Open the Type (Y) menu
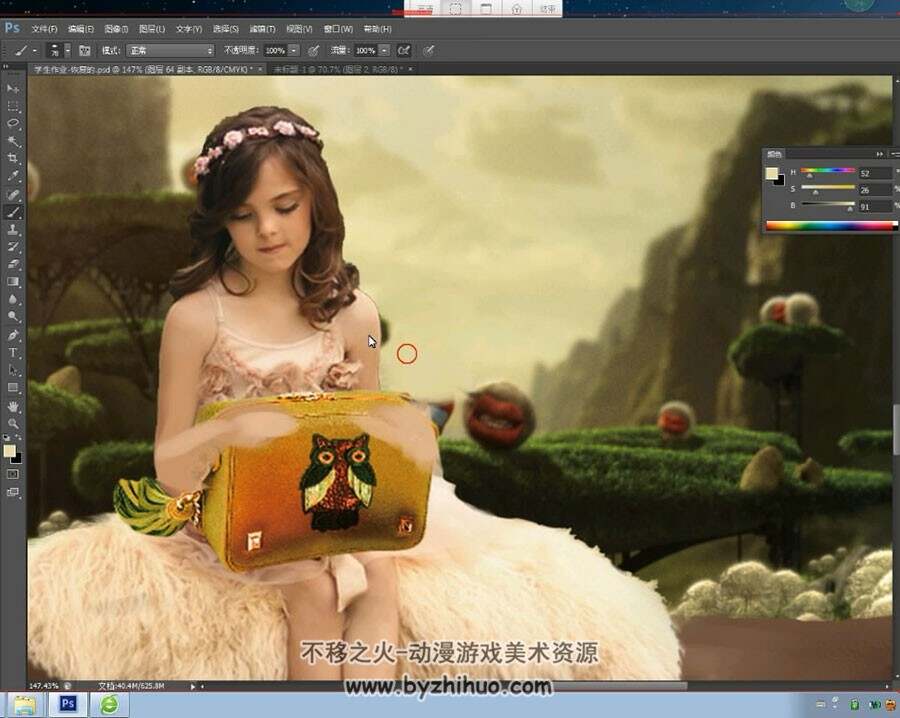The image size is (900, 718). [188, 29]
